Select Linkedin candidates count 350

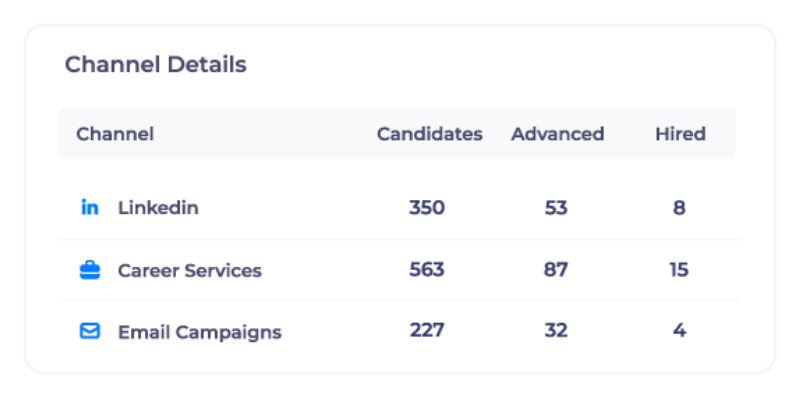click(427, 208)
